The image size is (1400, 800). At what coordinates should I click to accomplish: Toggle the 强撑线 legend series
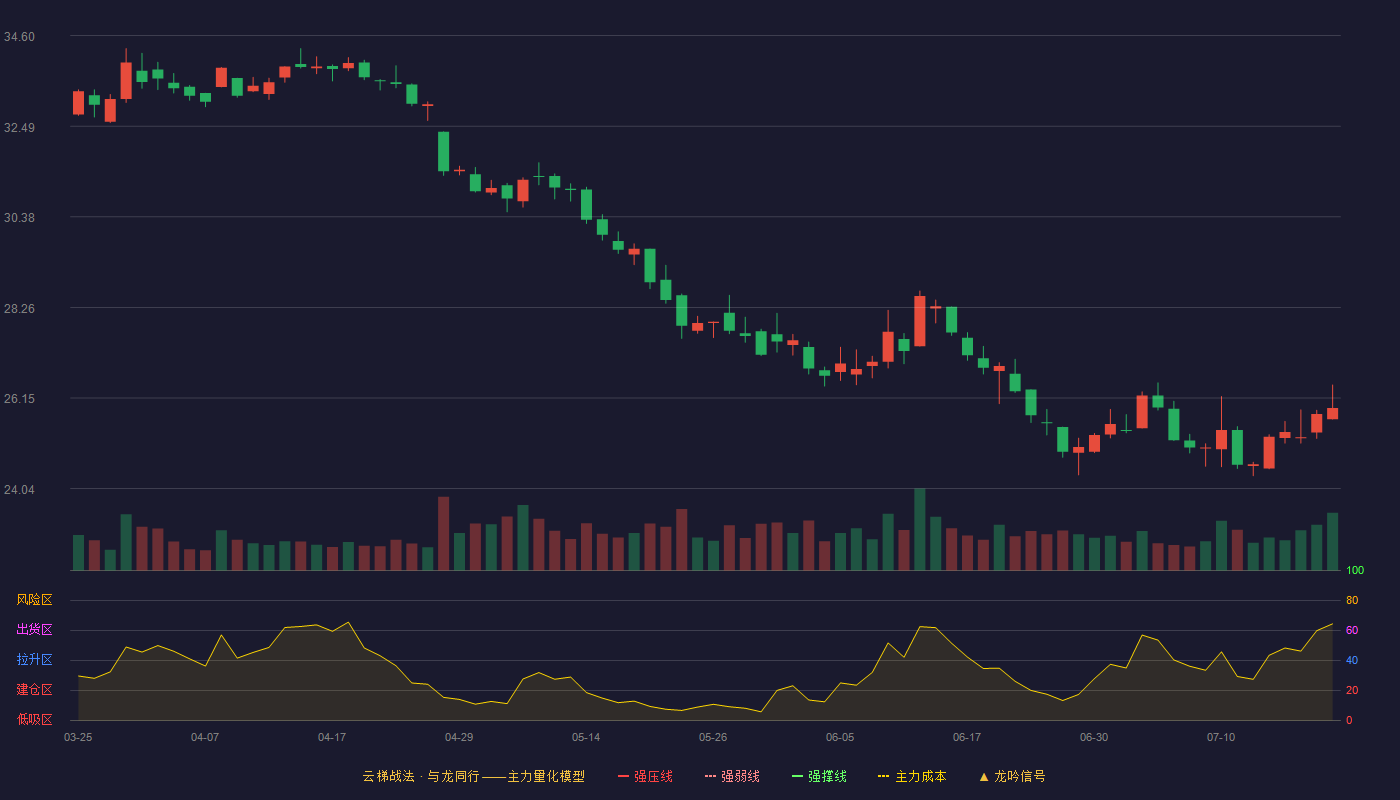pos(819,776)
